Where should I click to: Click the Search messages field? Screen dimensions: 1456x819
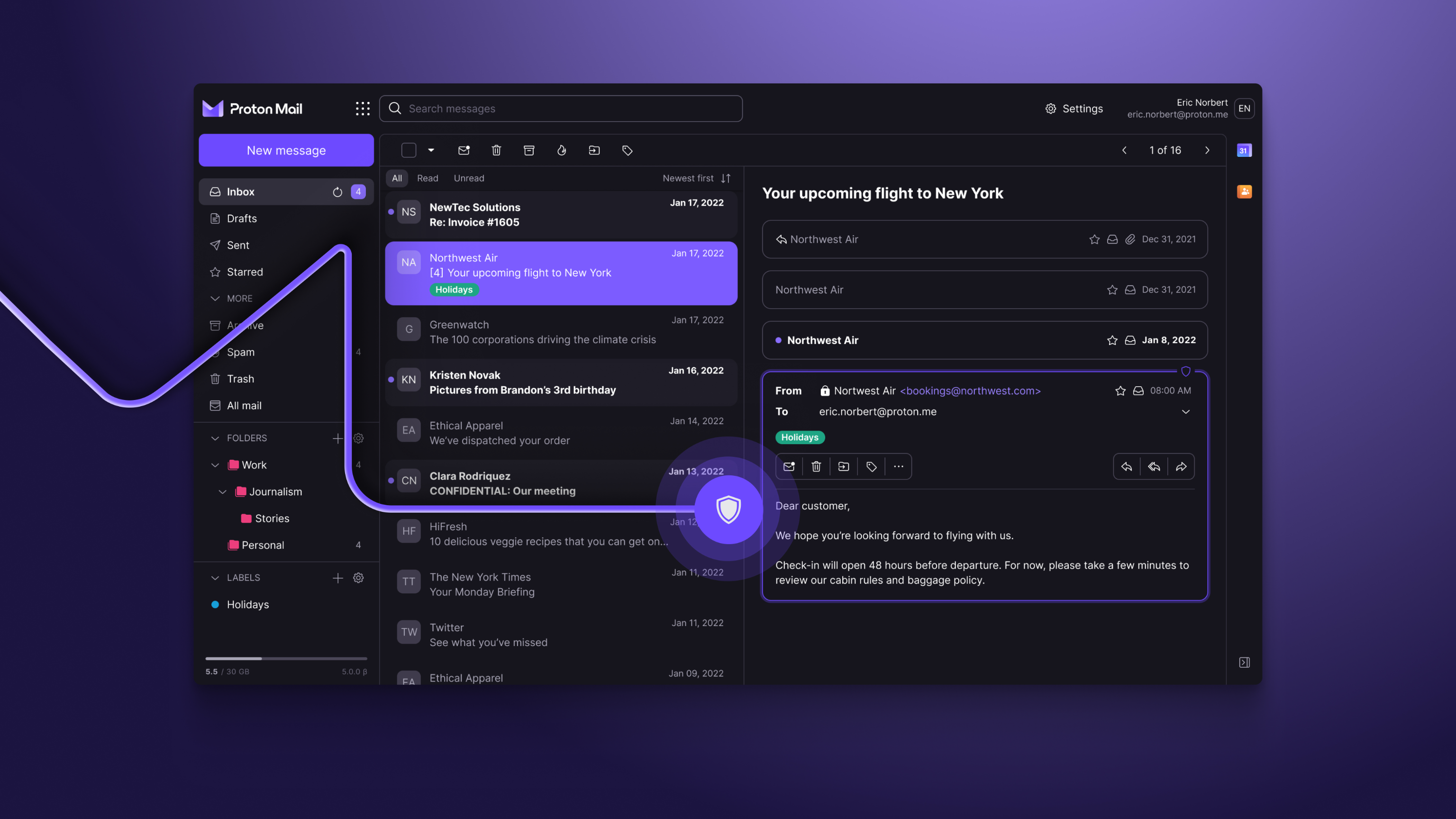[561, 109]
